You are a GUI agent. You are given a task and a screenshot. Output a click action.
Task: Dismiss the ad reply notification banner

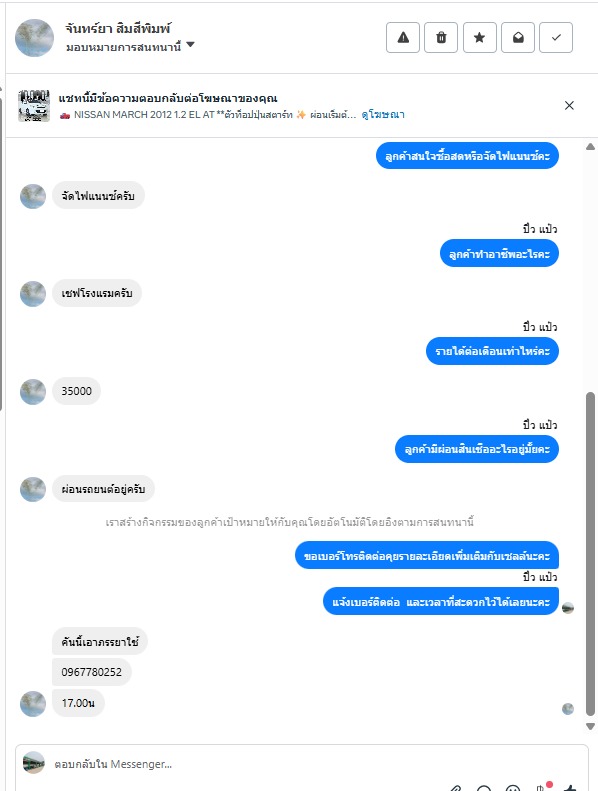coord(569,105)
